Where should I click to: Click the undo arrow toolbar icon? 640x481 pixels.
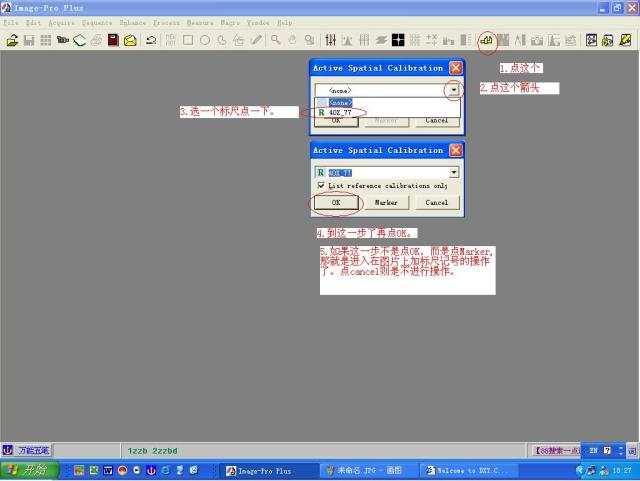pyautogui.click(x=151, y=40)
